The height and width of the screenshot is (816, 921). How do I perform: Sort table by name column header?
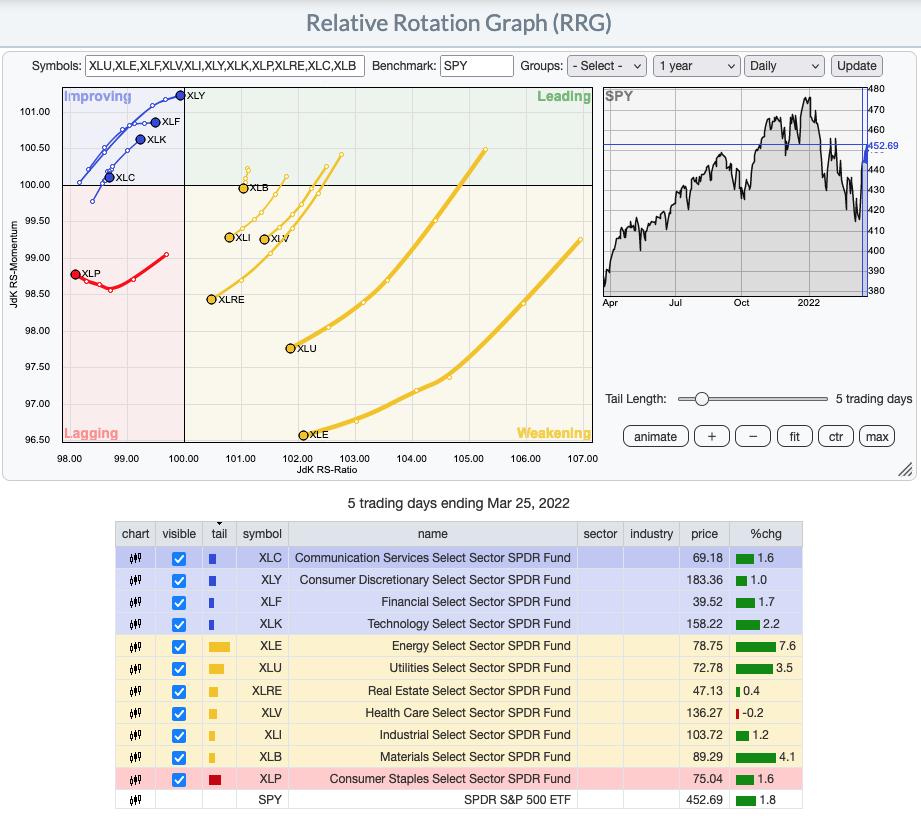tap(433, 534)
